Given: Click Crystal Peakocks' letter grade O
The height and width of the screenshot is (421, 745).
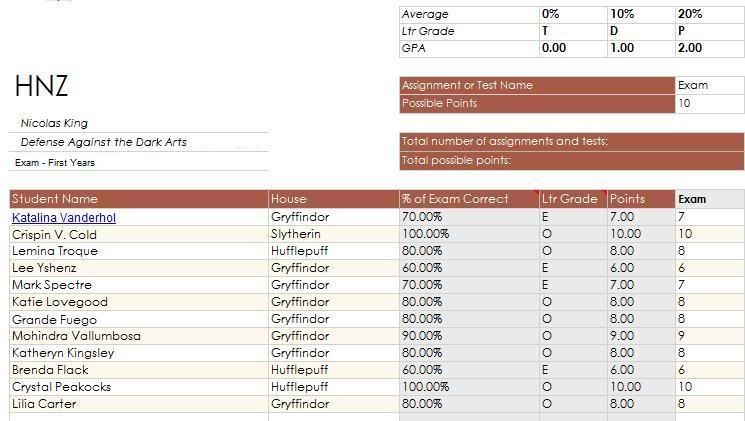Looking at the screenshot, I should 573,387.
